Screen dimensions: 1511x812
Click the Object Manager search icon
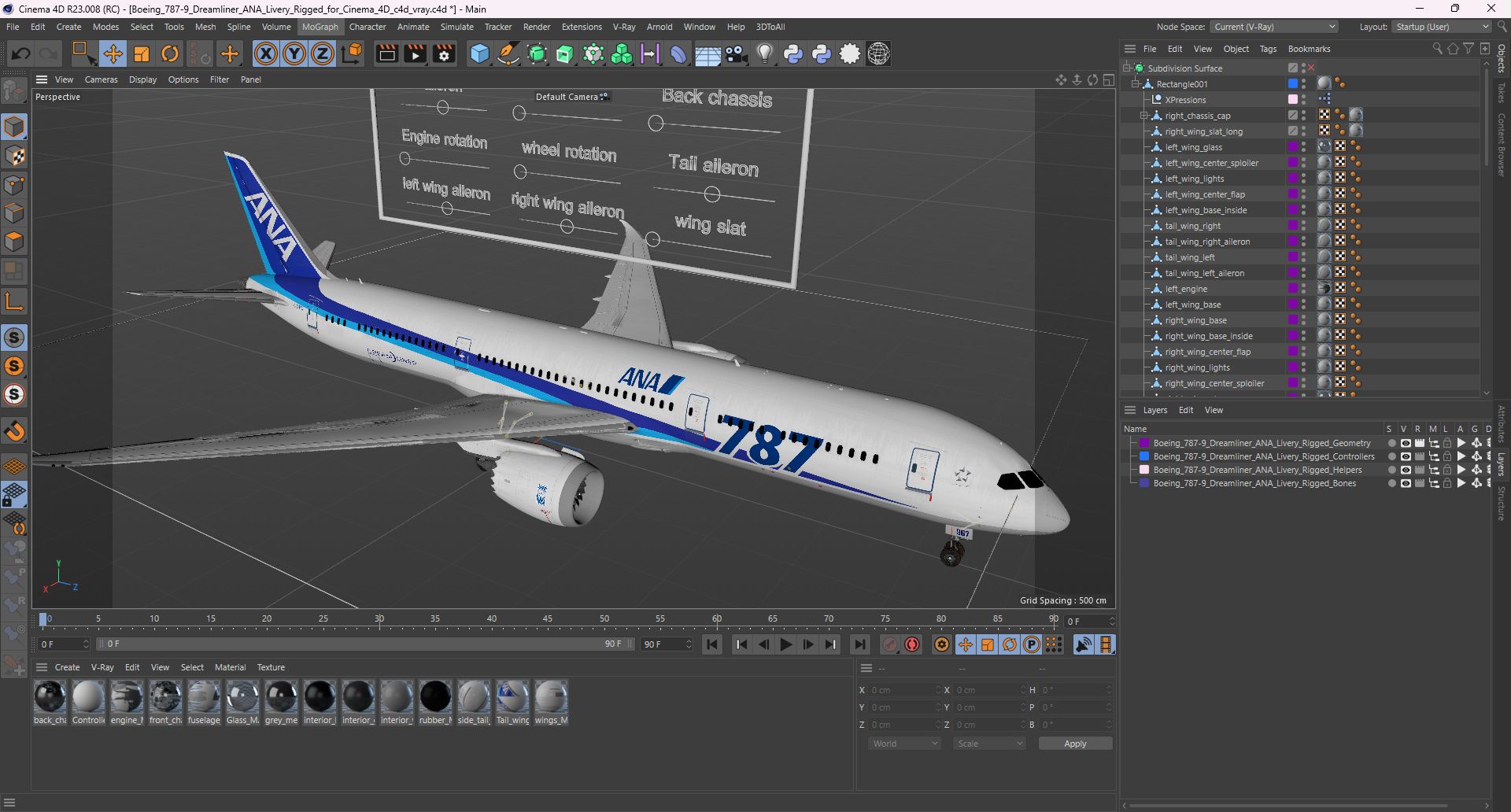1437,49
